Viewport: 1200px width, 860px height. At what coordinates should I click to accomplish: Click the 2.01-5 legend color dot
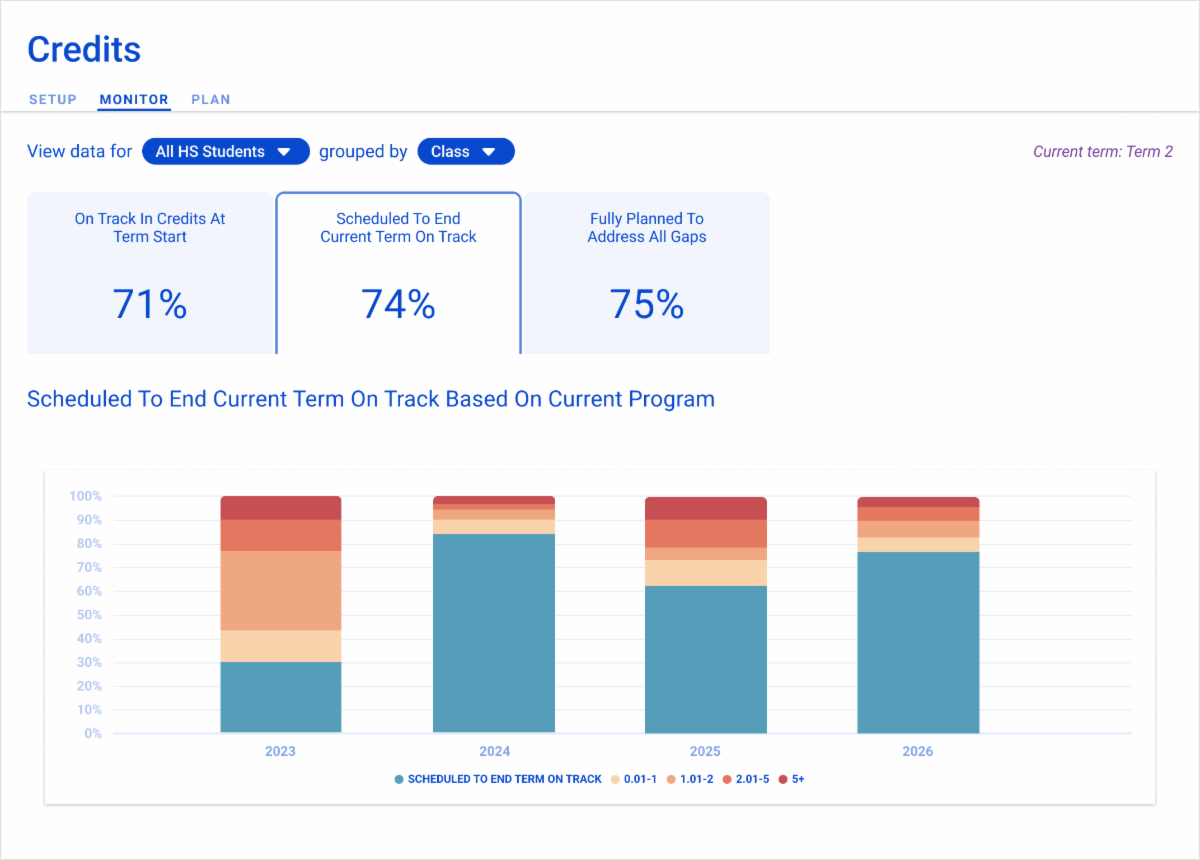tap(727, 779)
